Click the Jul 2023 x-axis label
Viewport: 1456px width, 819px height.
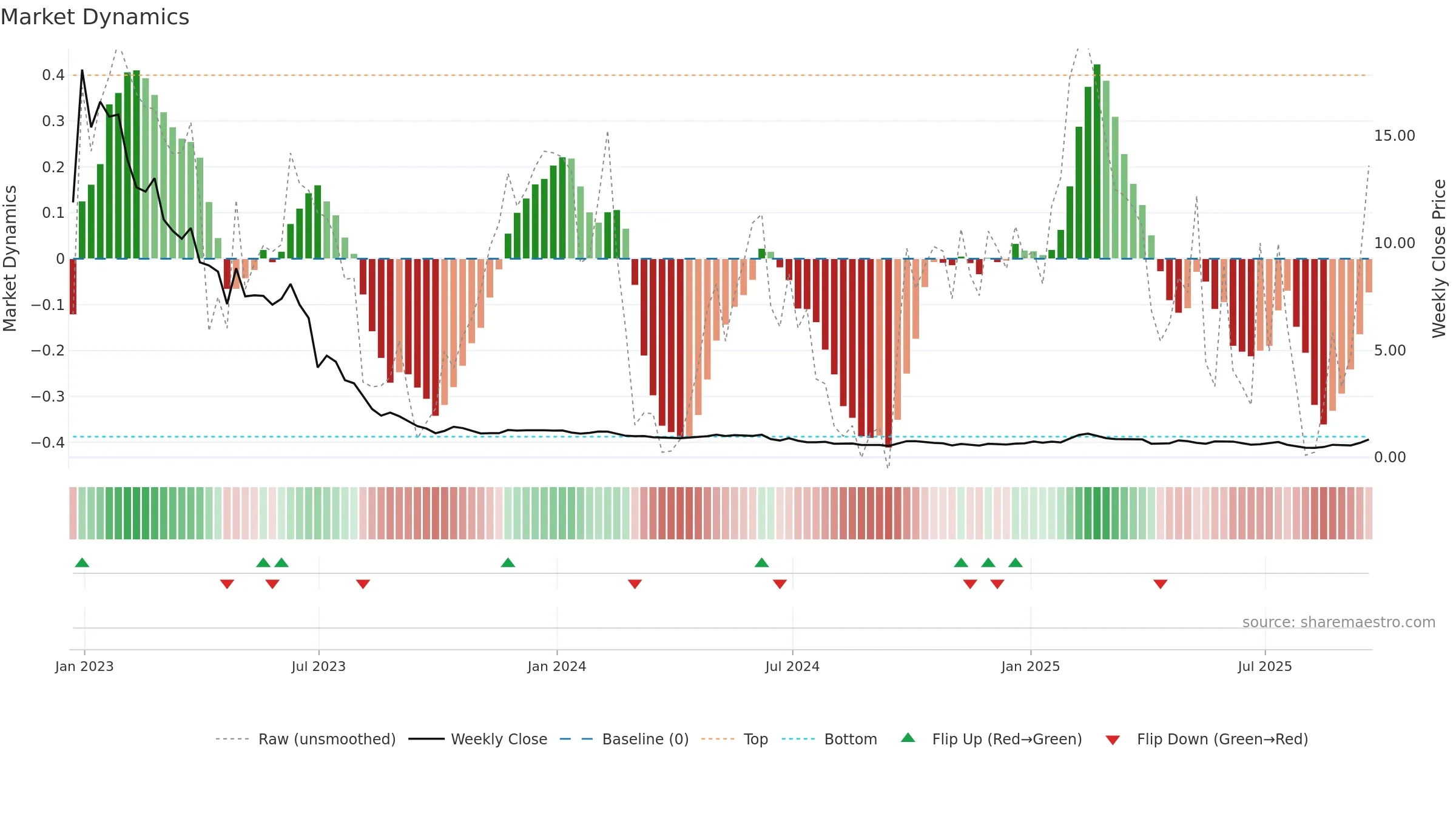click(318, 666)
